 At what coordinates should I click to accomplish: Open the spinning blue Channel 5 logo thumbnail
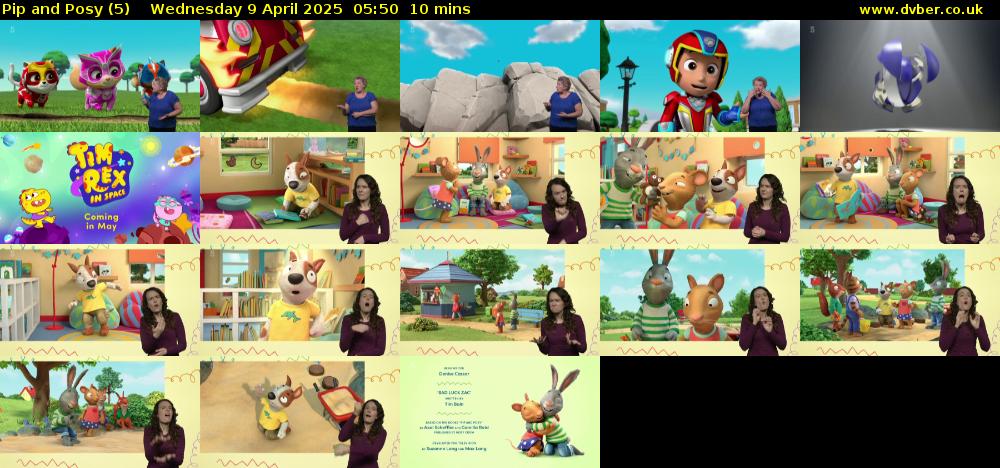pos(900,76)
